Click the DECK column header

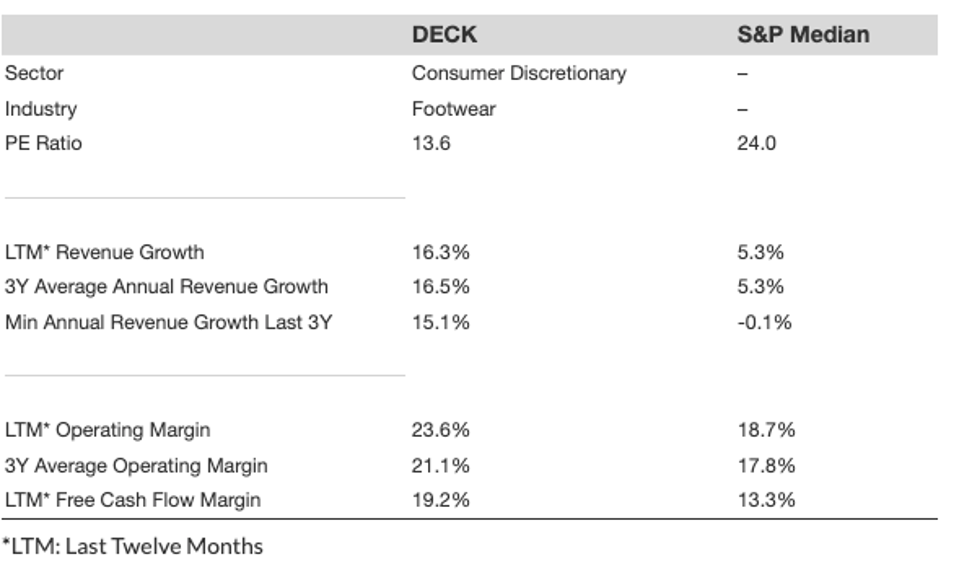444,35
